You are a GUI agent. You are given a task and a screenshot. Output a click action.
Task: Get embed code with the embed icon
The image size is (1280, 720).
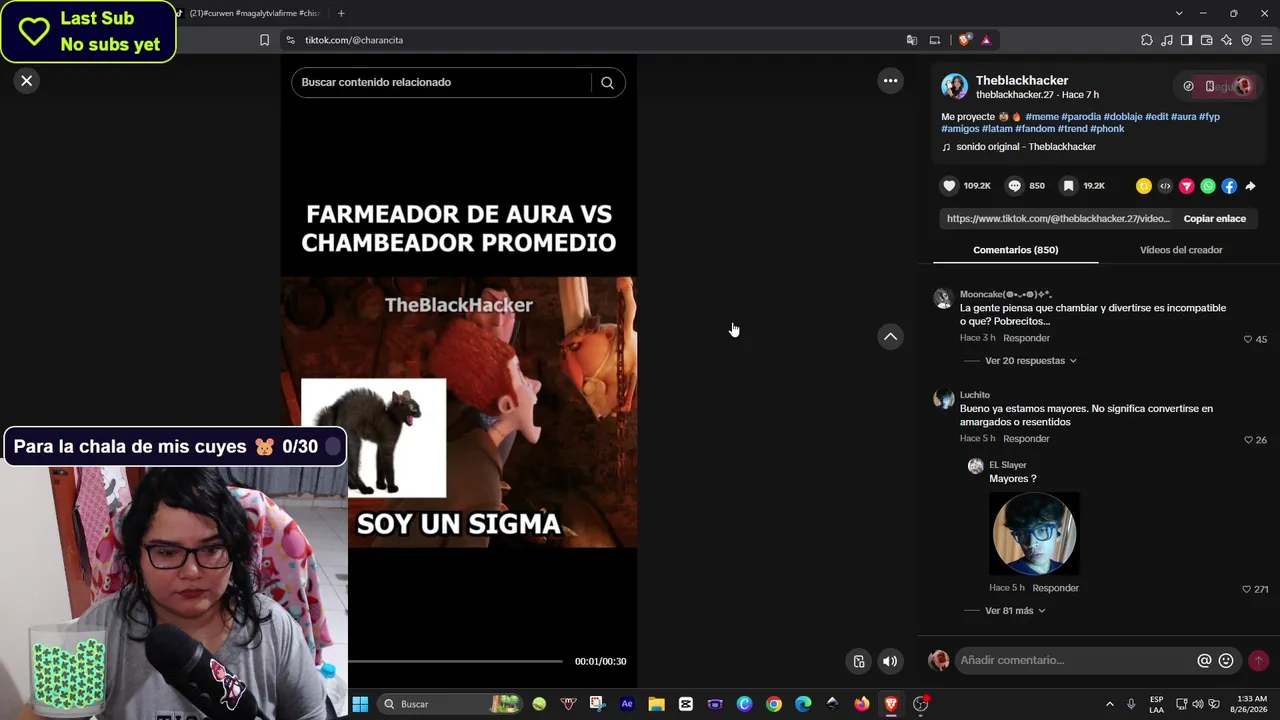tap(1165, 186)
